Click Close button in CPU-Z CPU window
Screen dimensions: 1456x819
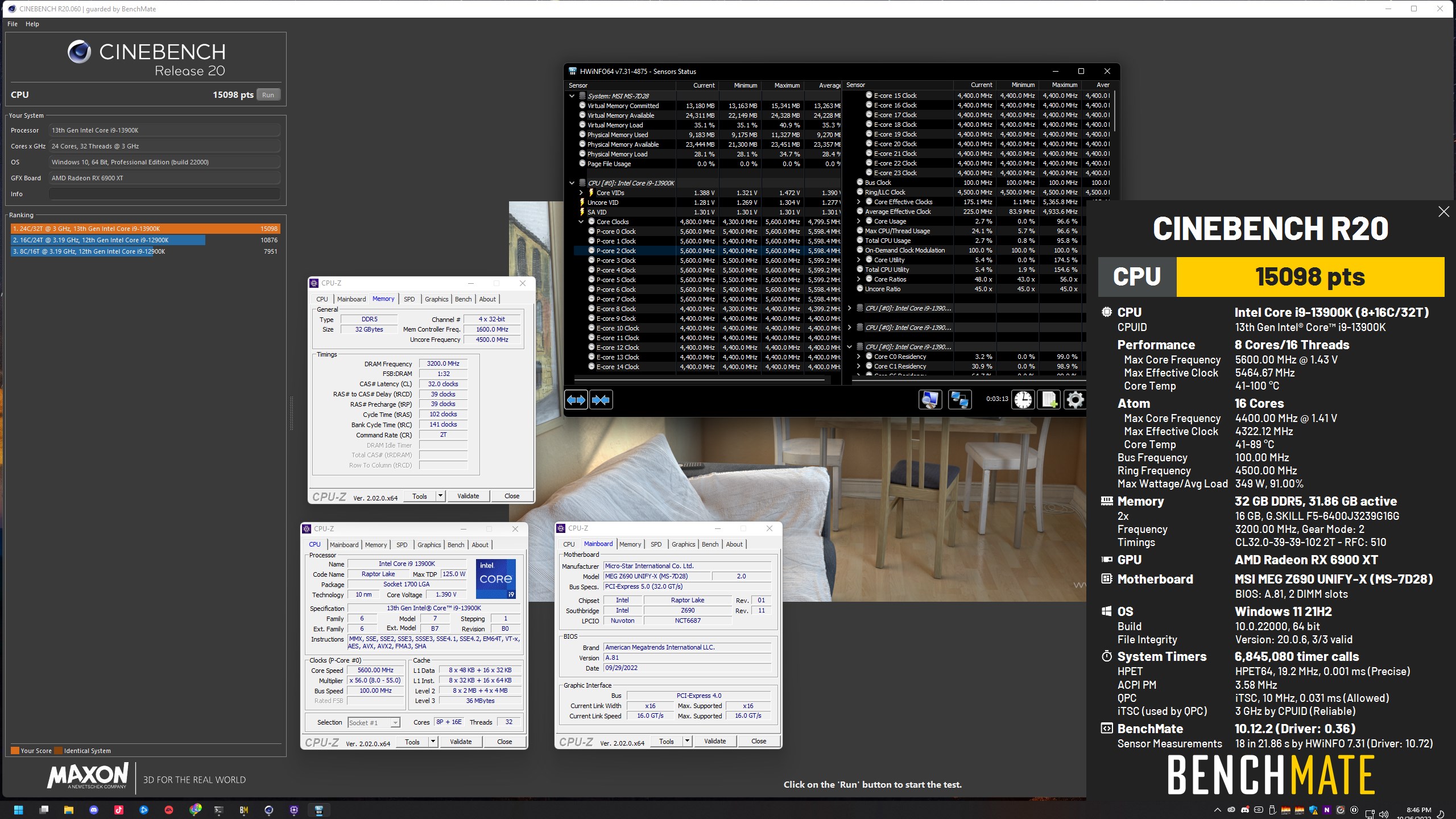click(x=504, y=742)
